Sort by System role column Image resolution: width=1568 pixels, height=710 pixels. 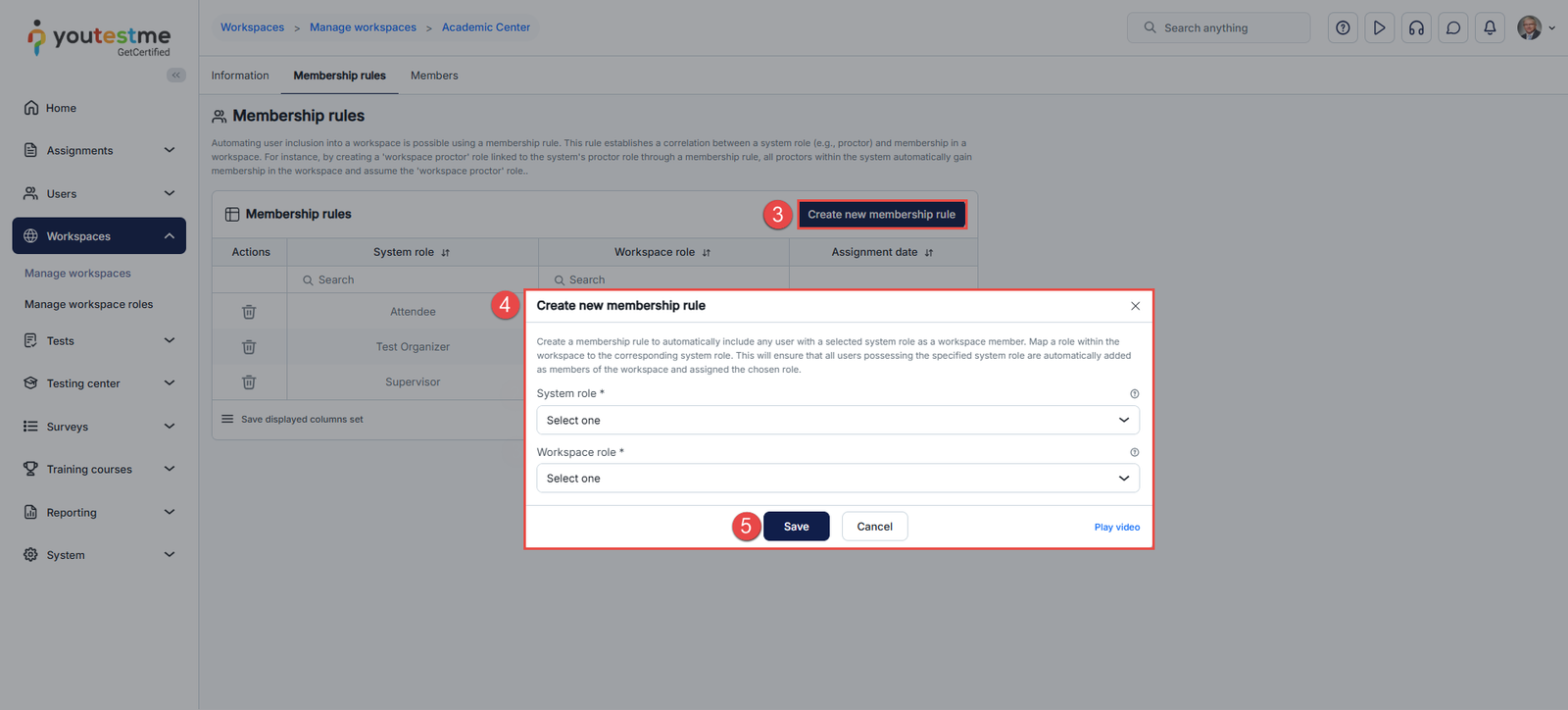[x=445, y=253]
